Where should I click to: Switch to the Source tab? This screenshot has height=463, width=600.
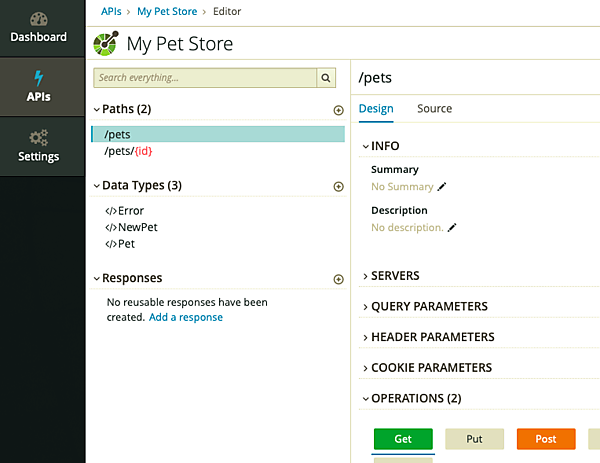click(434, 109)
